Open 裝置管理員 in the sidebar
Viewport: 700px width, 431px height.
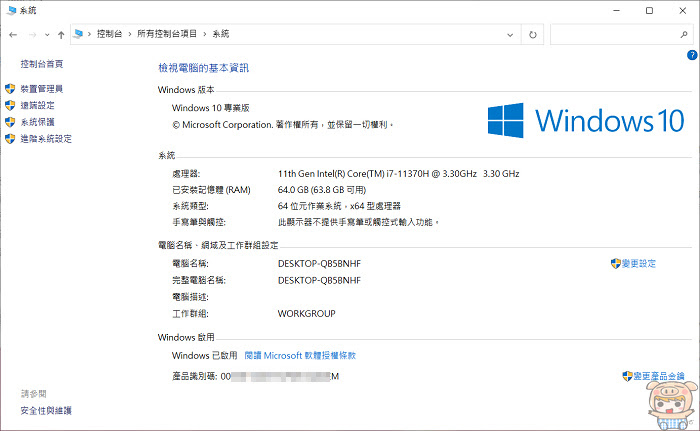pyautogui.click(x=42, y=89)
